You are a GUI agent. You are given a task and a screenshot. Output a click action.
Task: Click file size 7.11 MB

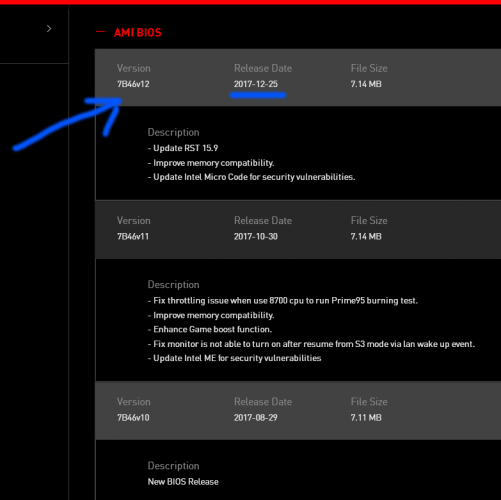click(366, 418)
